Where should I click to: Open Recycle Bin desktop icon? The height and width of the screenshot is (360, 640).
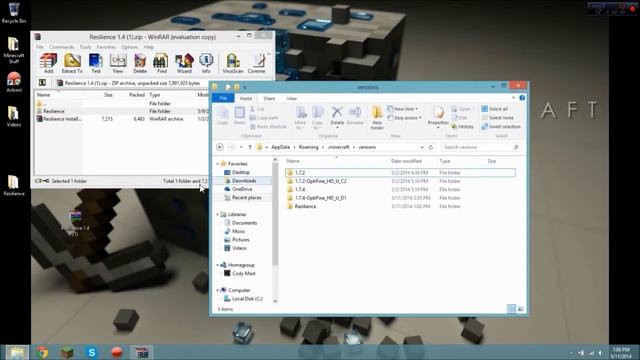coord(14,13)
